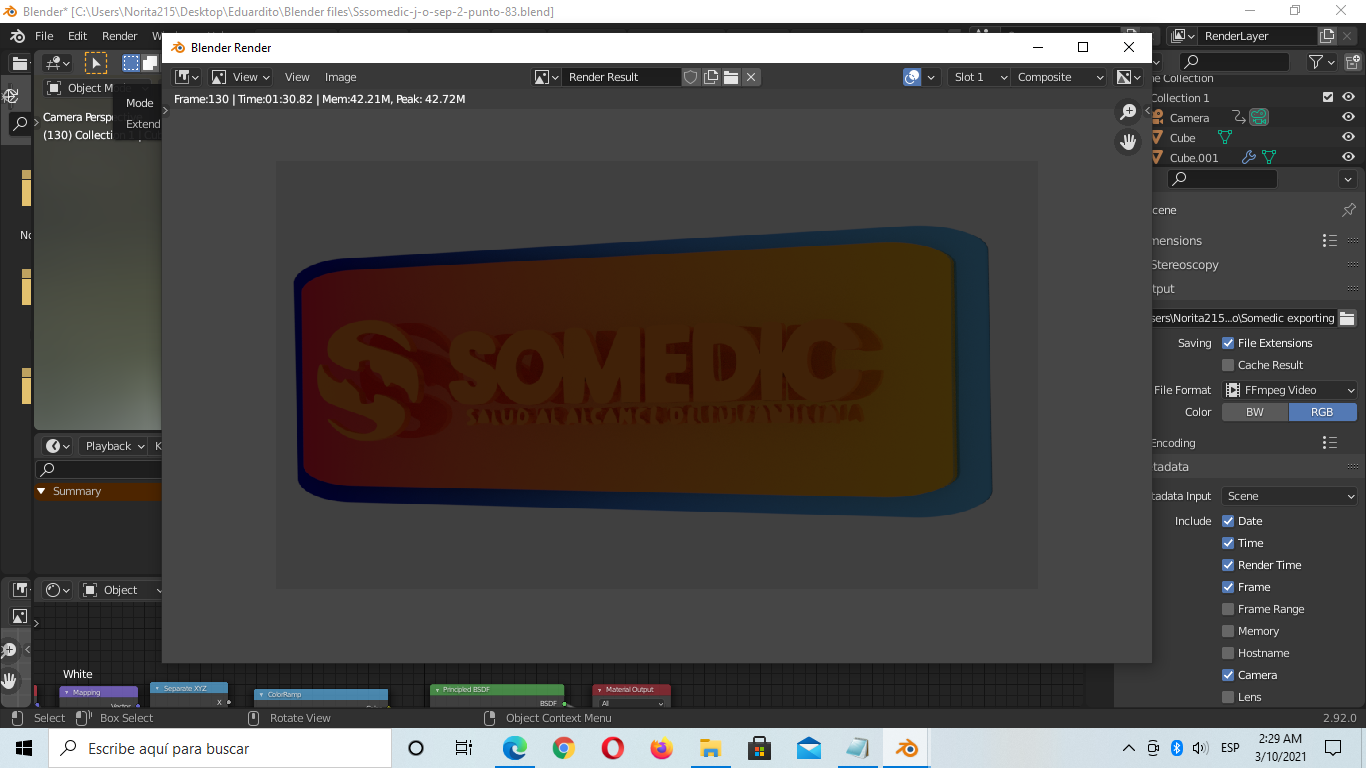
Task: Open Task View from the taskbar
Action: 464,748
